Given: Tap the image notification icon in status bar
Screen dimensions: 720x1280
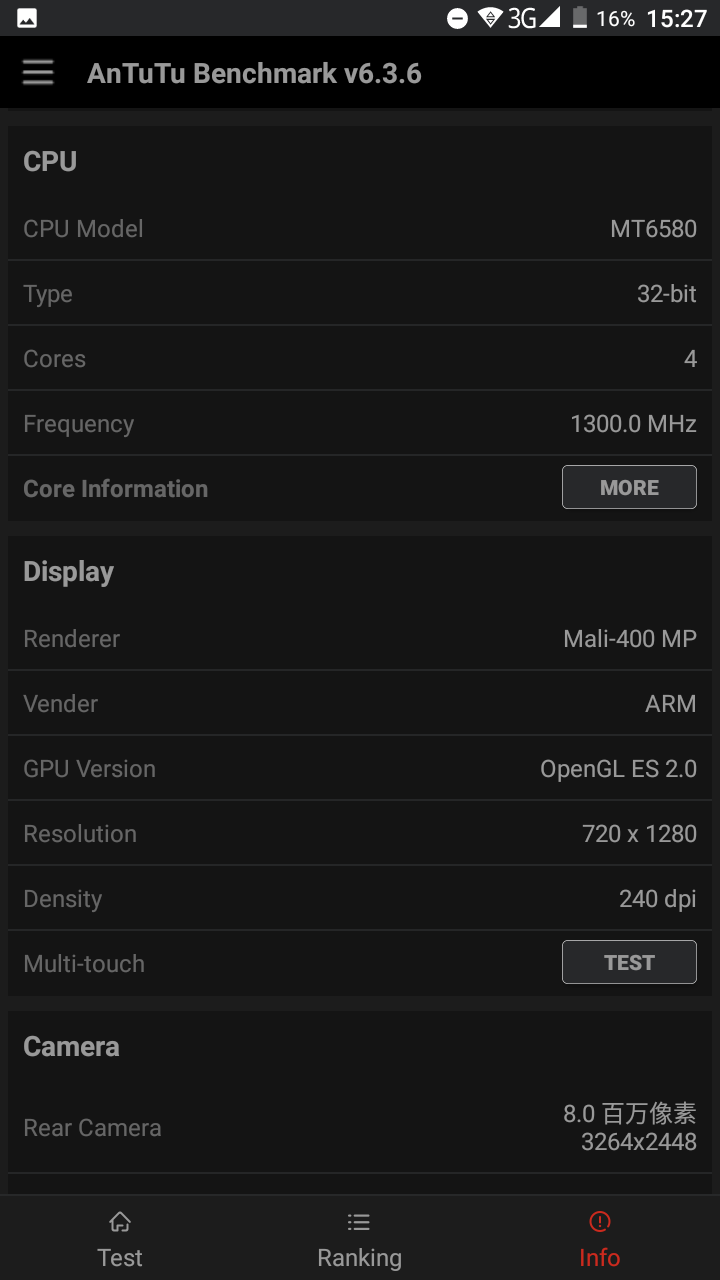Looking at the screenshot, I should [x=27, y=18].
